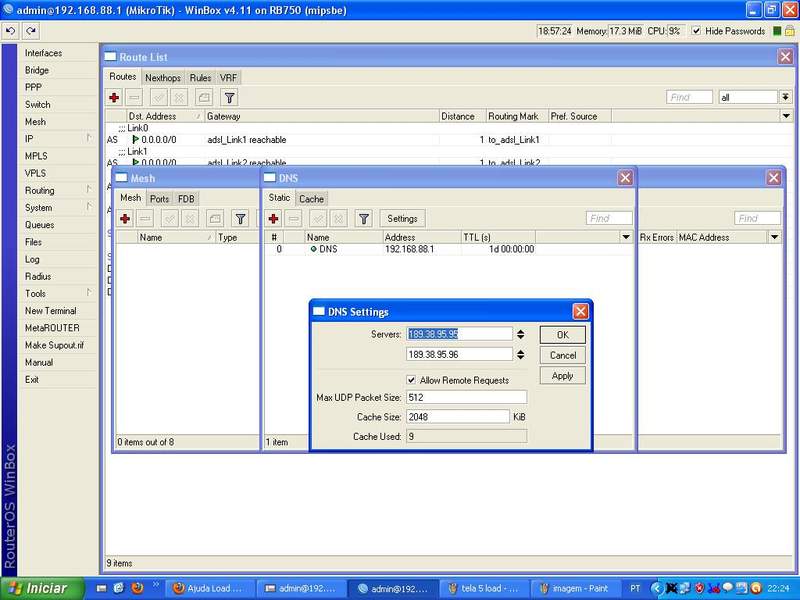Open filter funnel in Mesh window
Screen dimensions: 800x600
coord(240,219)
